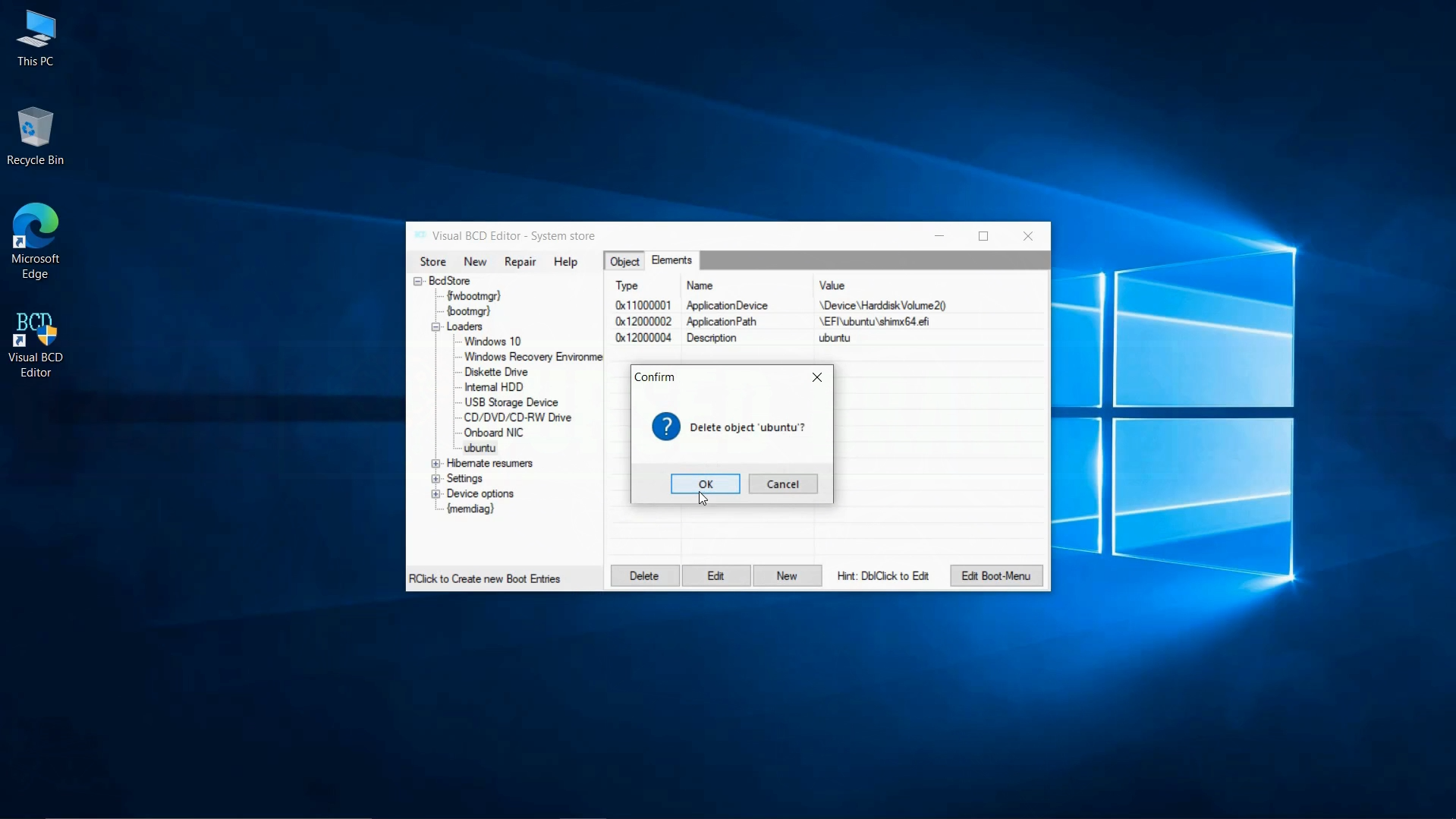1456x819 pixels.
Task: Expand the Hibernate resumers node
Action: [x=436, y=463]
